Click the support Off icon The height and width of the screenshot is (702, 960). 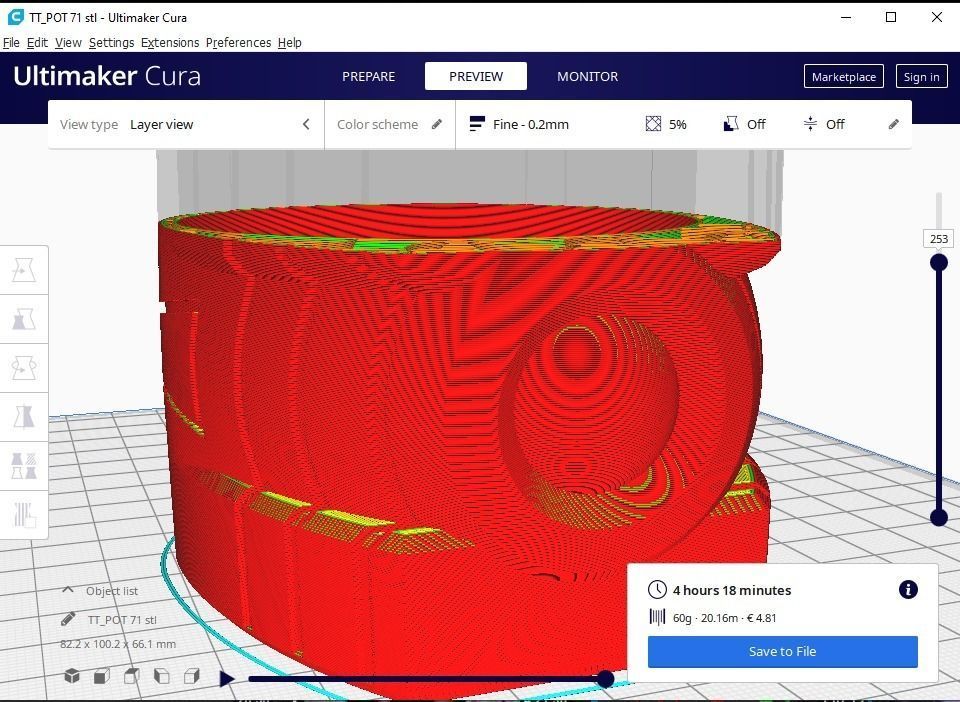[730, 124]
